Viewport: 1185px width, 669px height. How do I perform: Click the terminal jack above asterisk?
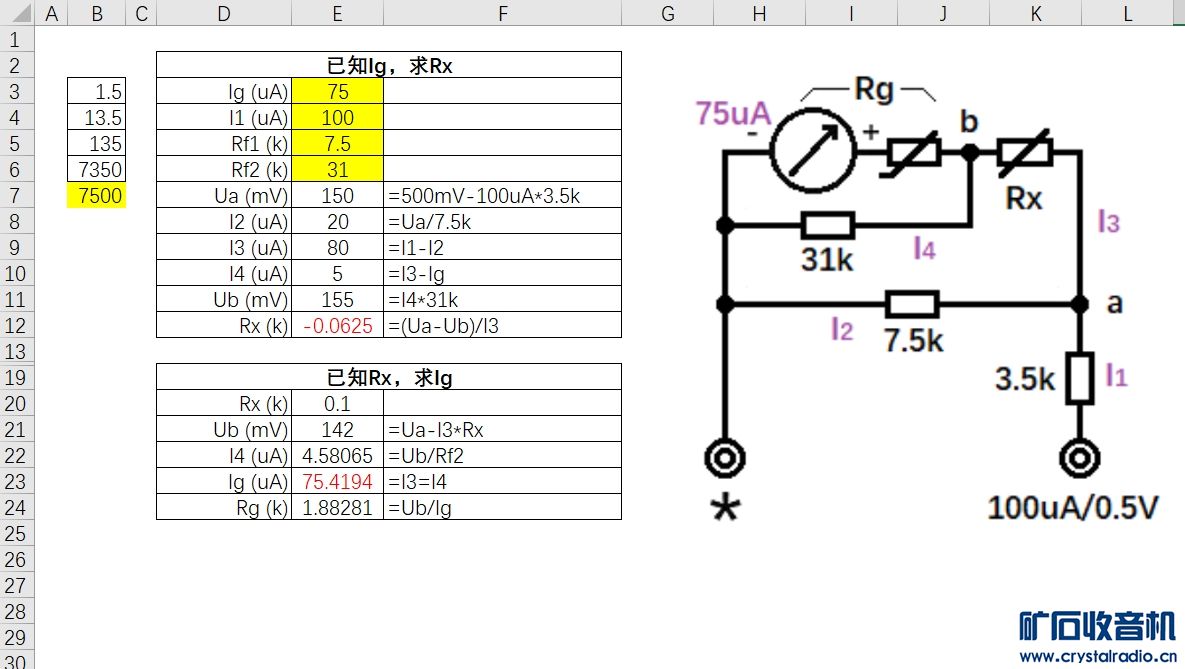[725, 458]
